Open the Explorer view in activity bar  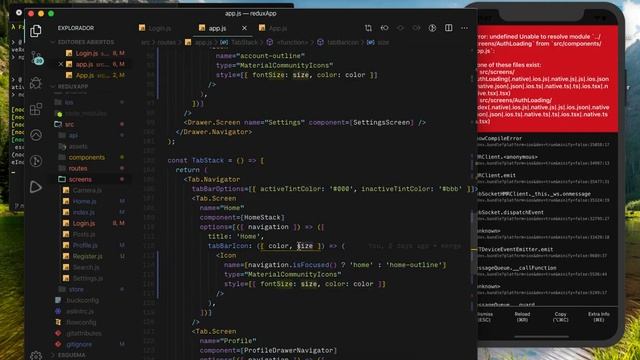[36, 31]
